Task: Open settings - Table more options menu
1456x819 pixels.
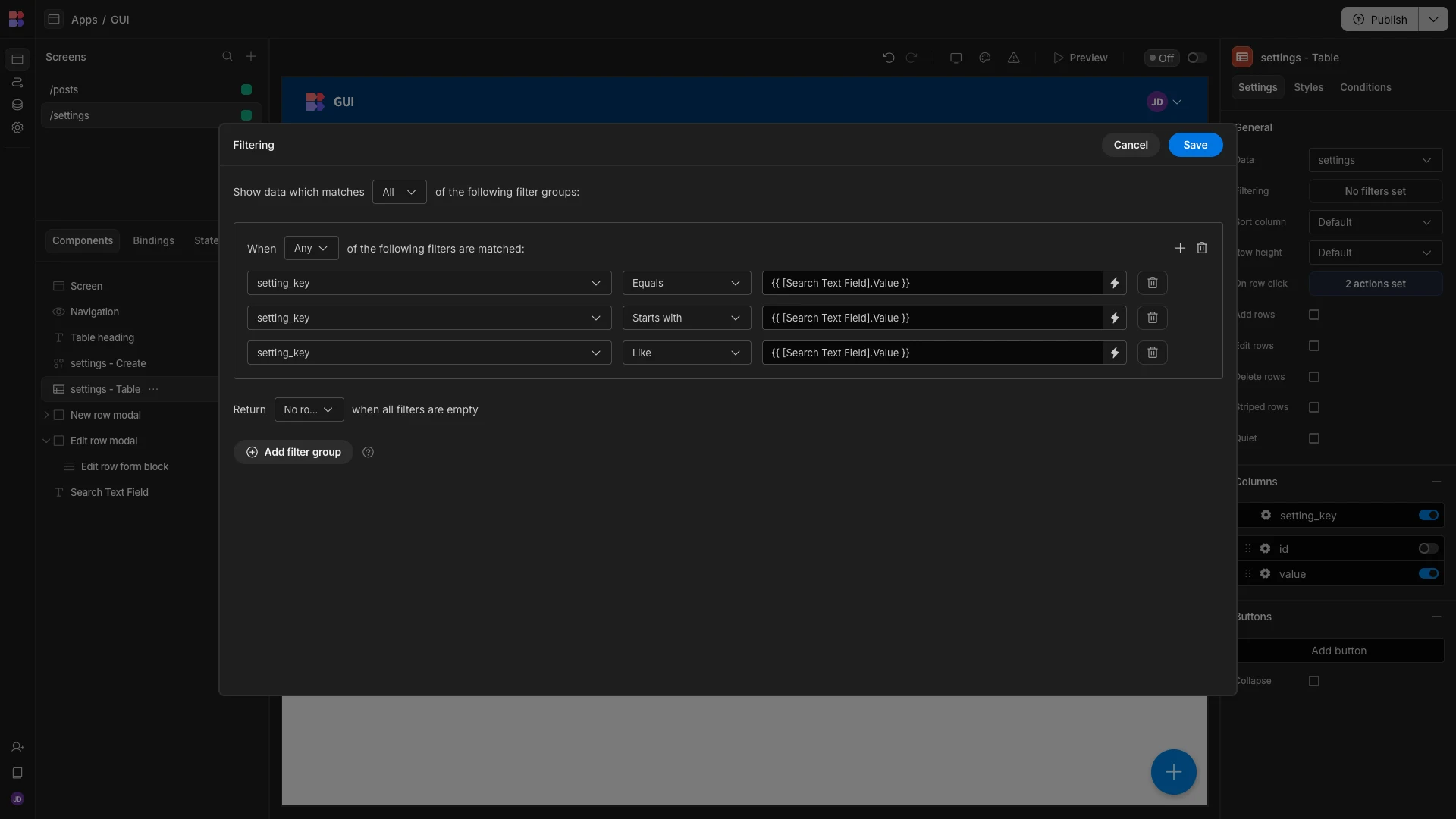Action: click(x=154, y=389)
